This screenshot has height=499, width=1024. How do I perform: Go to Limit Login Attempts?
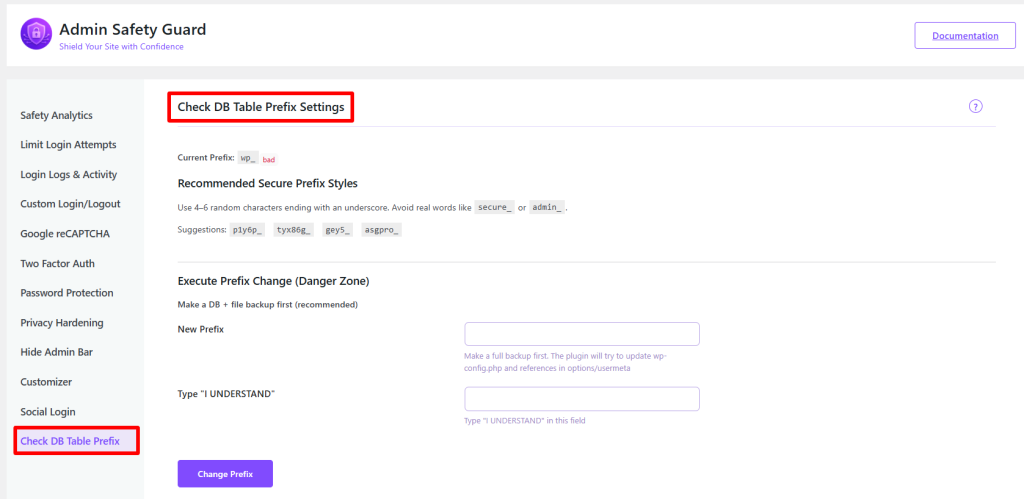click(68, 145)
